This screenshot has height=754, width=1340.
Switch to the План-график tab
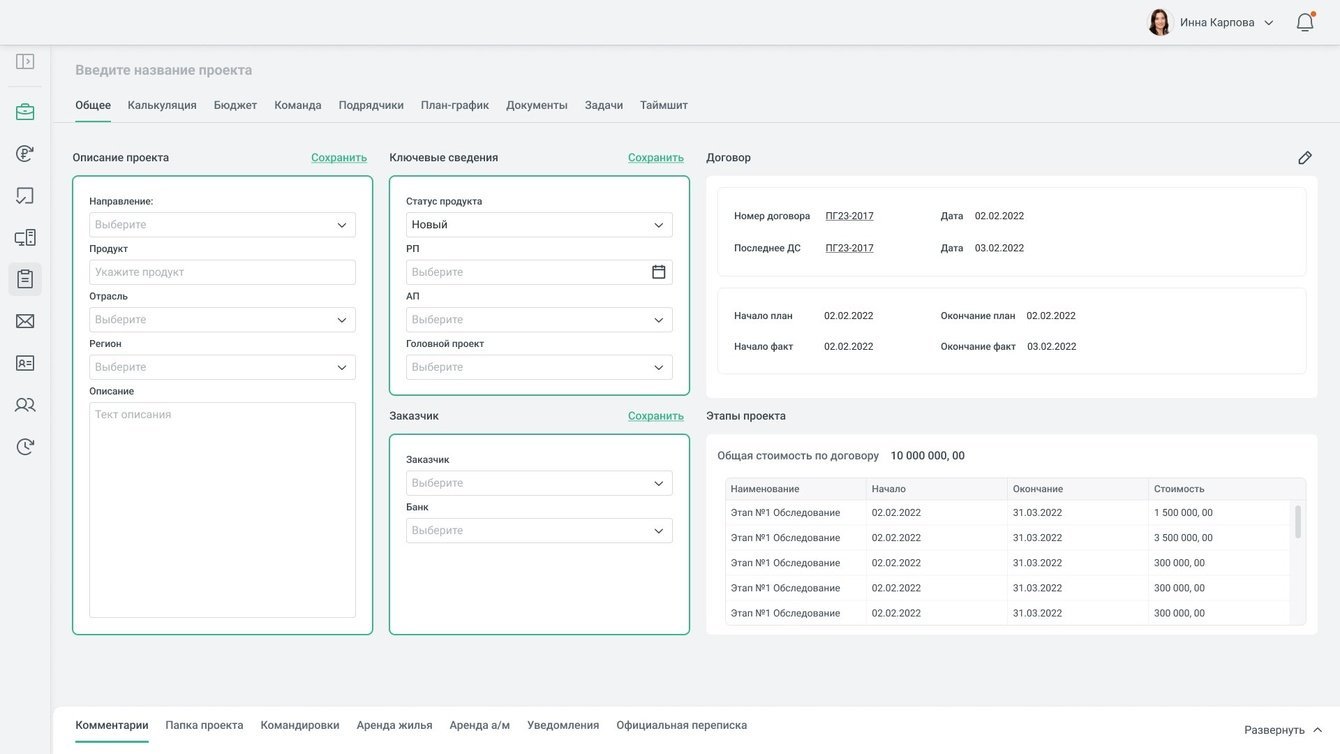click(x=455, y=105)
